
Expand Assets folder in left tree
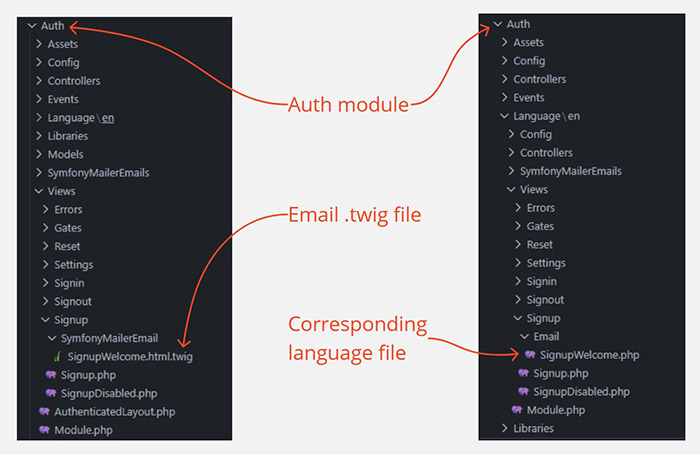coord(39,44)
